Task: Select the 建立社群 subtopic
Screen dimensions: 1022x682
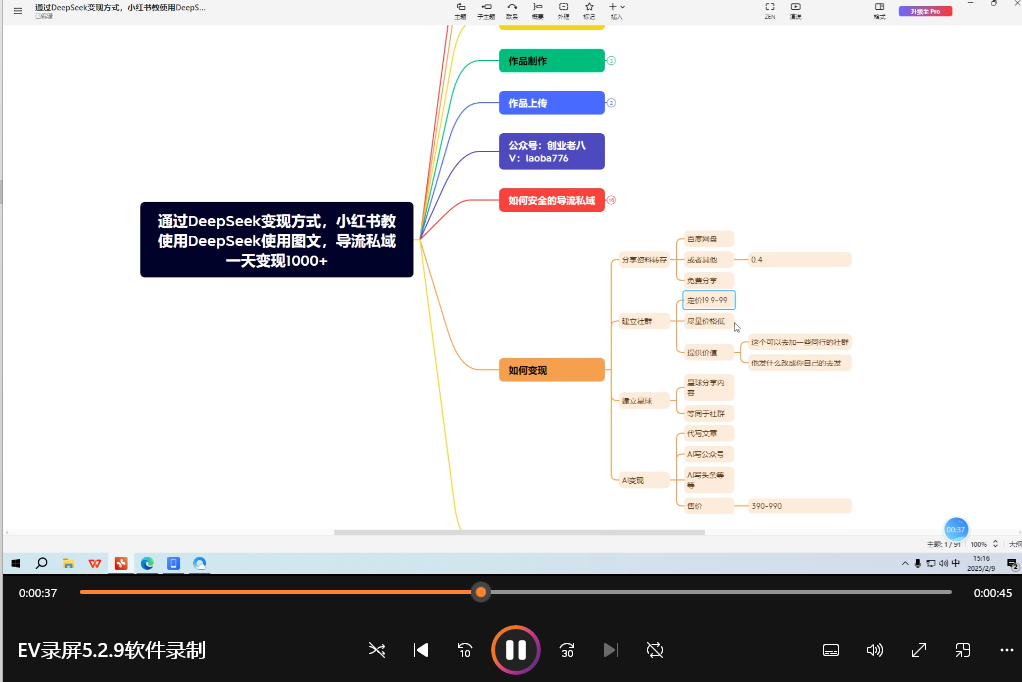Action: pyautogui.click(x=644, y=321)
